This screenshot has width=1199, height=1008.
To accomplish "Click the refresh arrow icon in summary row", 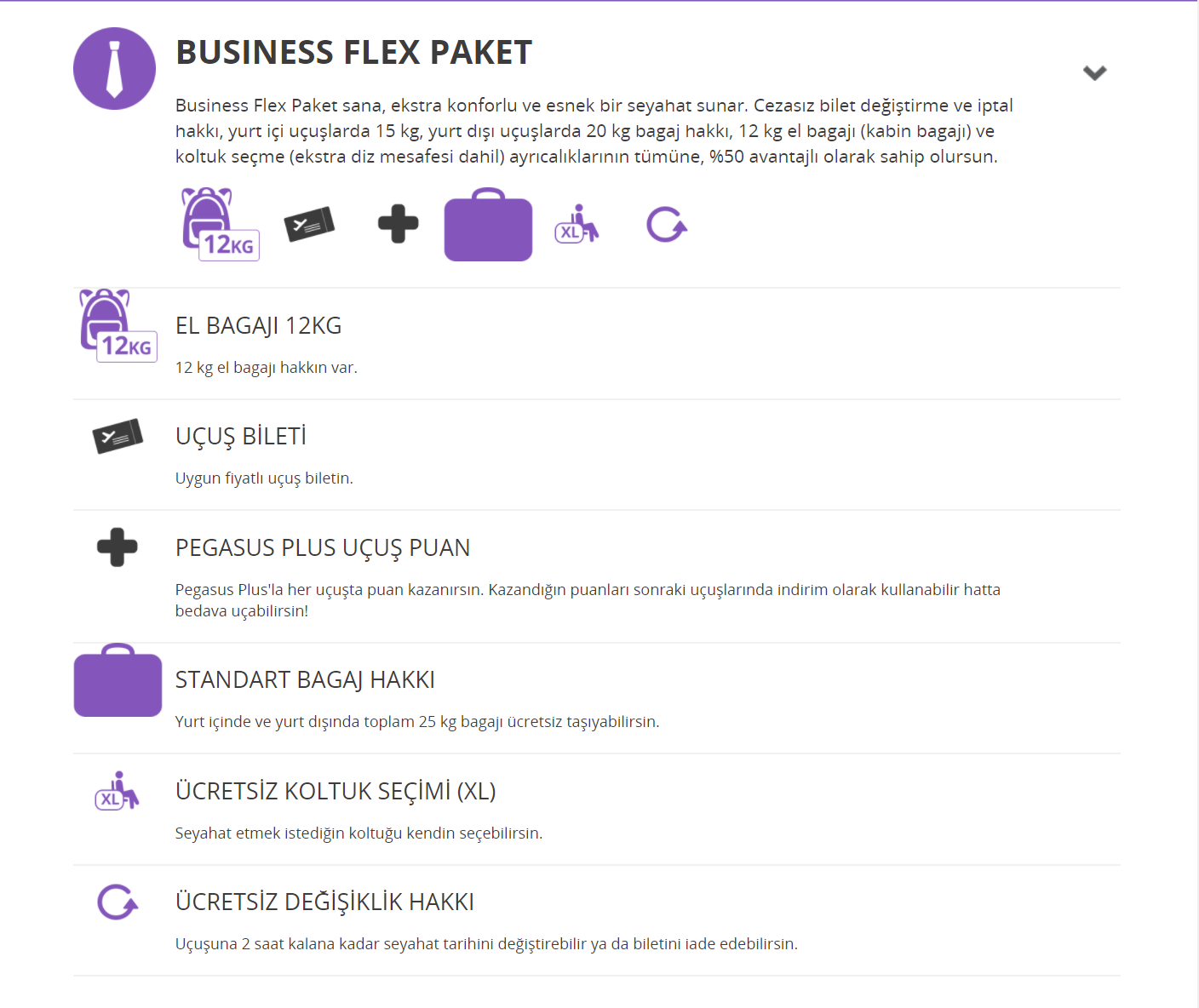I will 666,225.
